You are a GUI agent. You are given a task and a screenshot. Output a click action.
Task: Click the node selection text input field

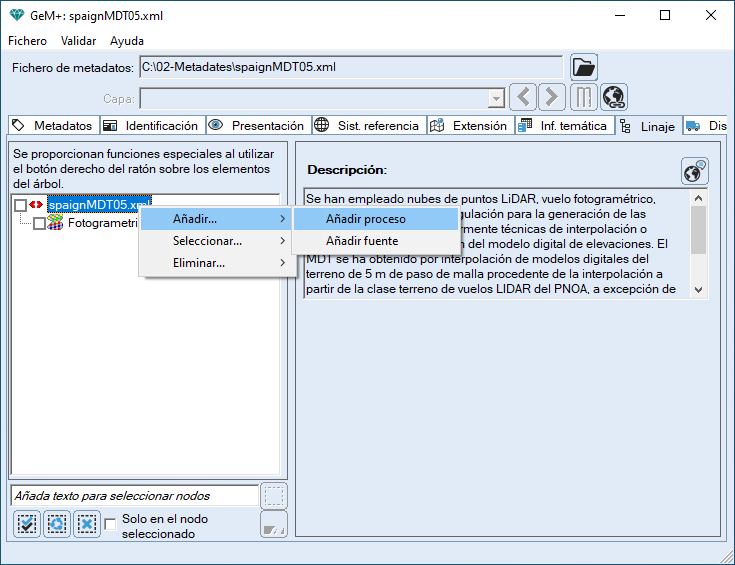tap(133, 495)
